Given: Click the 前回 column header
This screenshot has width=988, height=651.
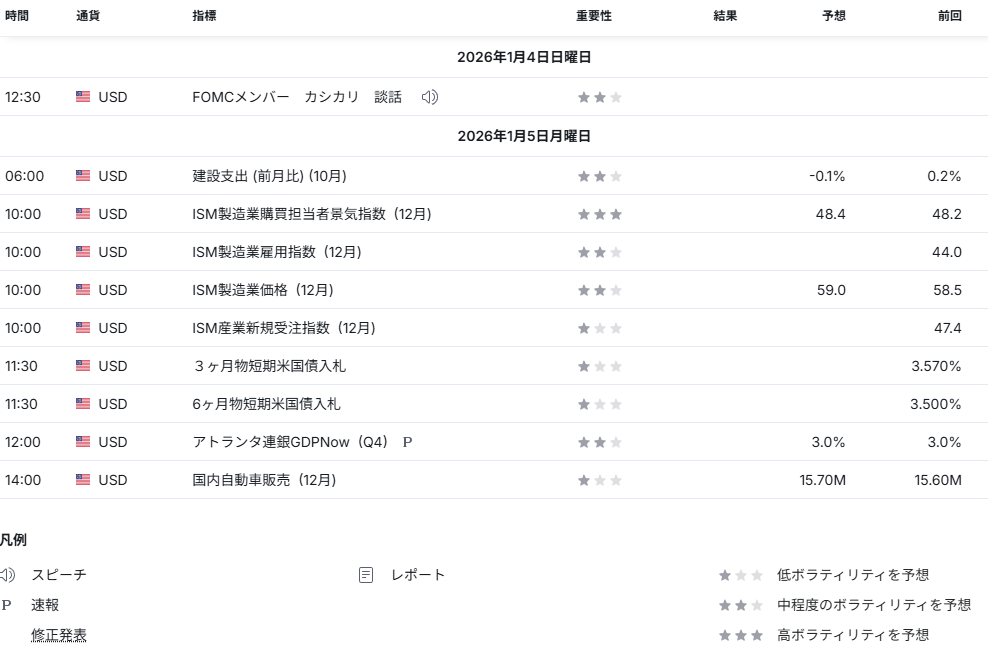Looking at the screenshot, I should (x=949, y=16).
